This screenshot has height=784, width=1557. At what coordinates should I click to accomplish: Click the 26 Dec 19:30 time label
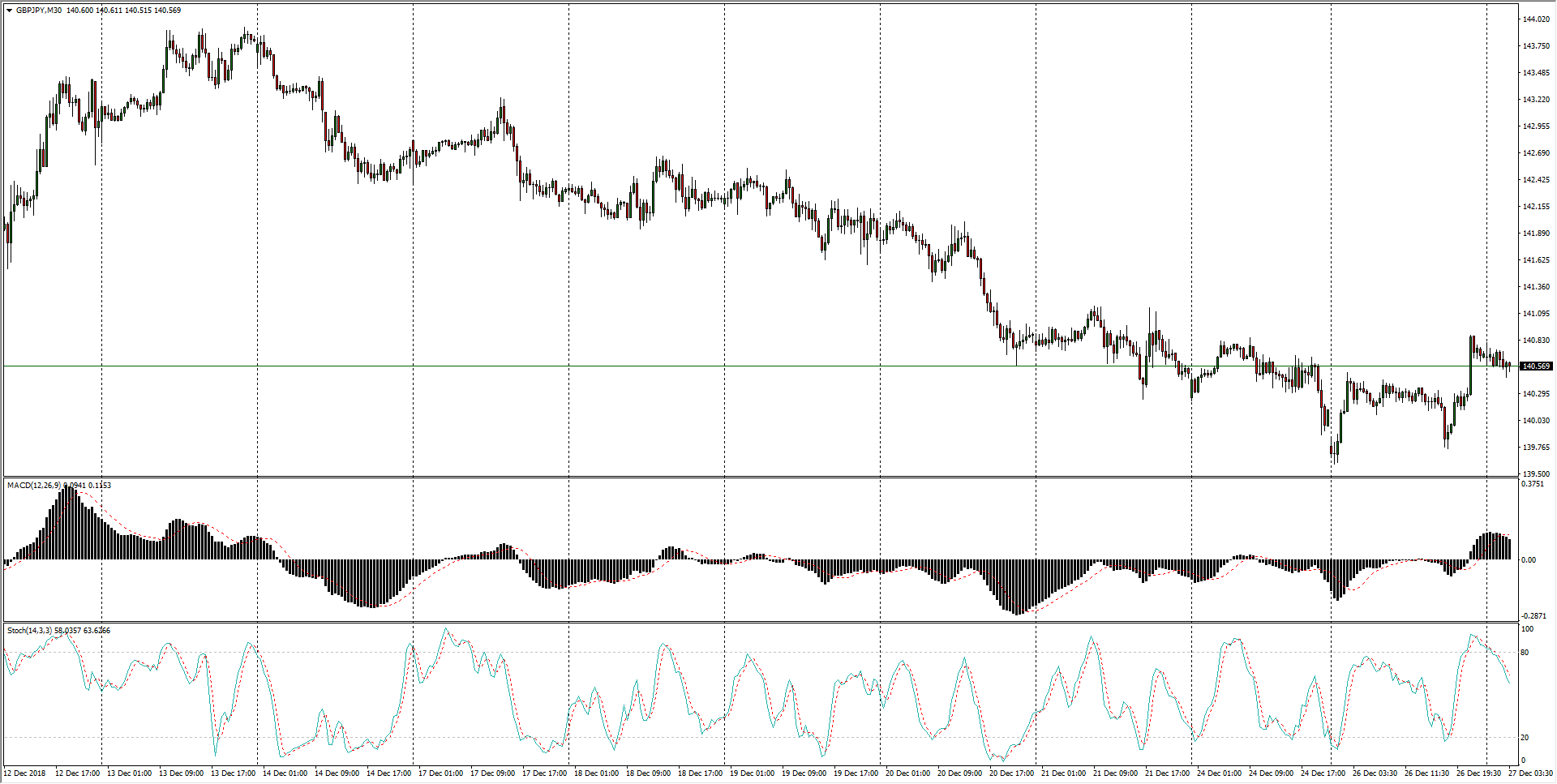1478,773
